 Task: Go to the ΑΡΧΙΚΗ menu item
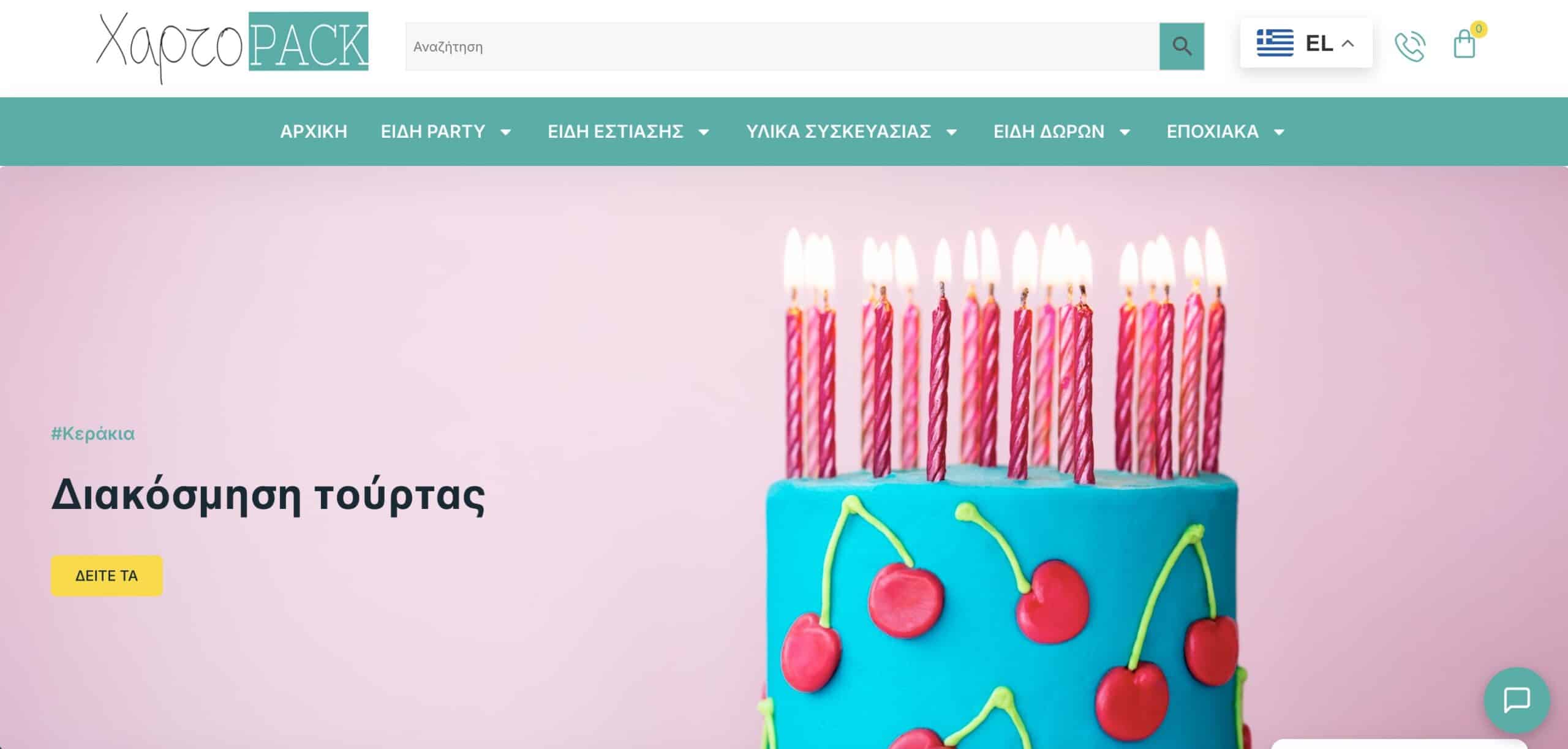point(314,132)
